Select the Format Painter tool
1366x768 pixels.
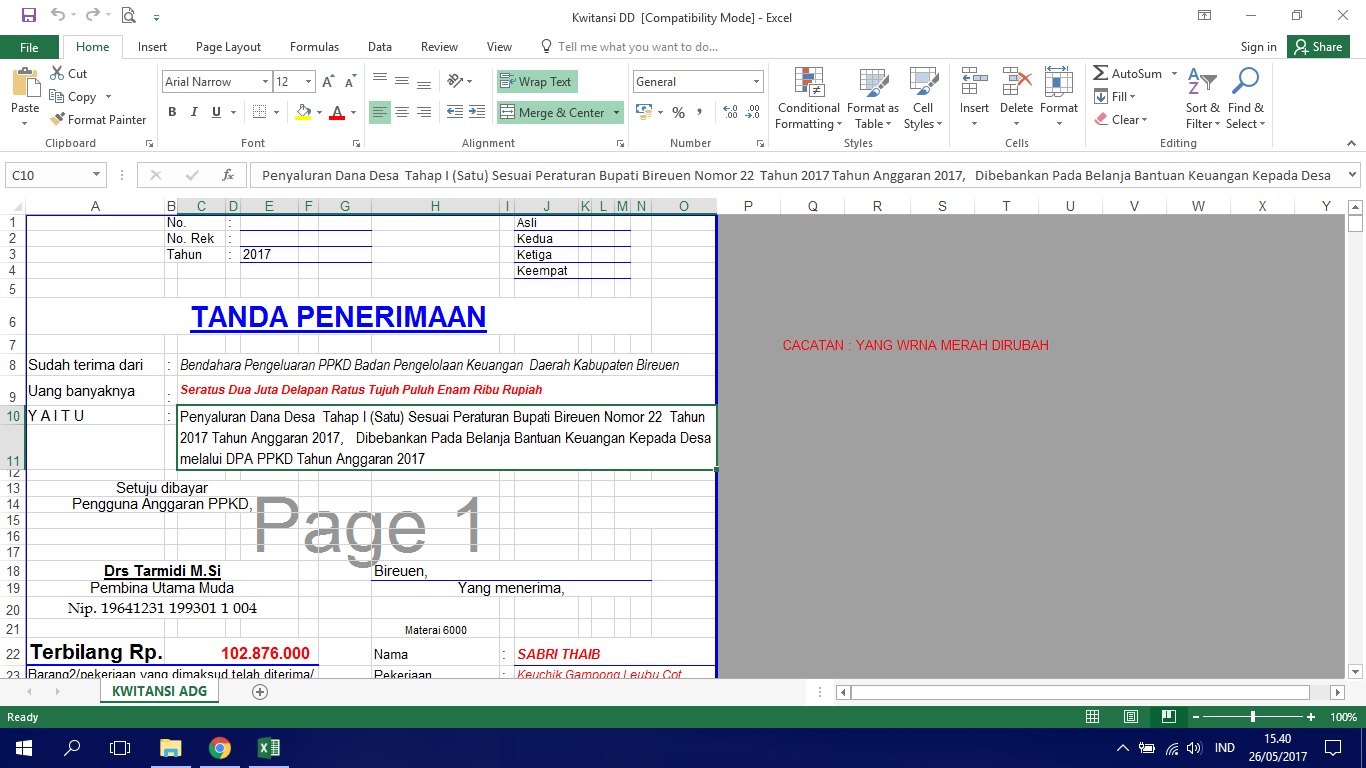point(98,119)
